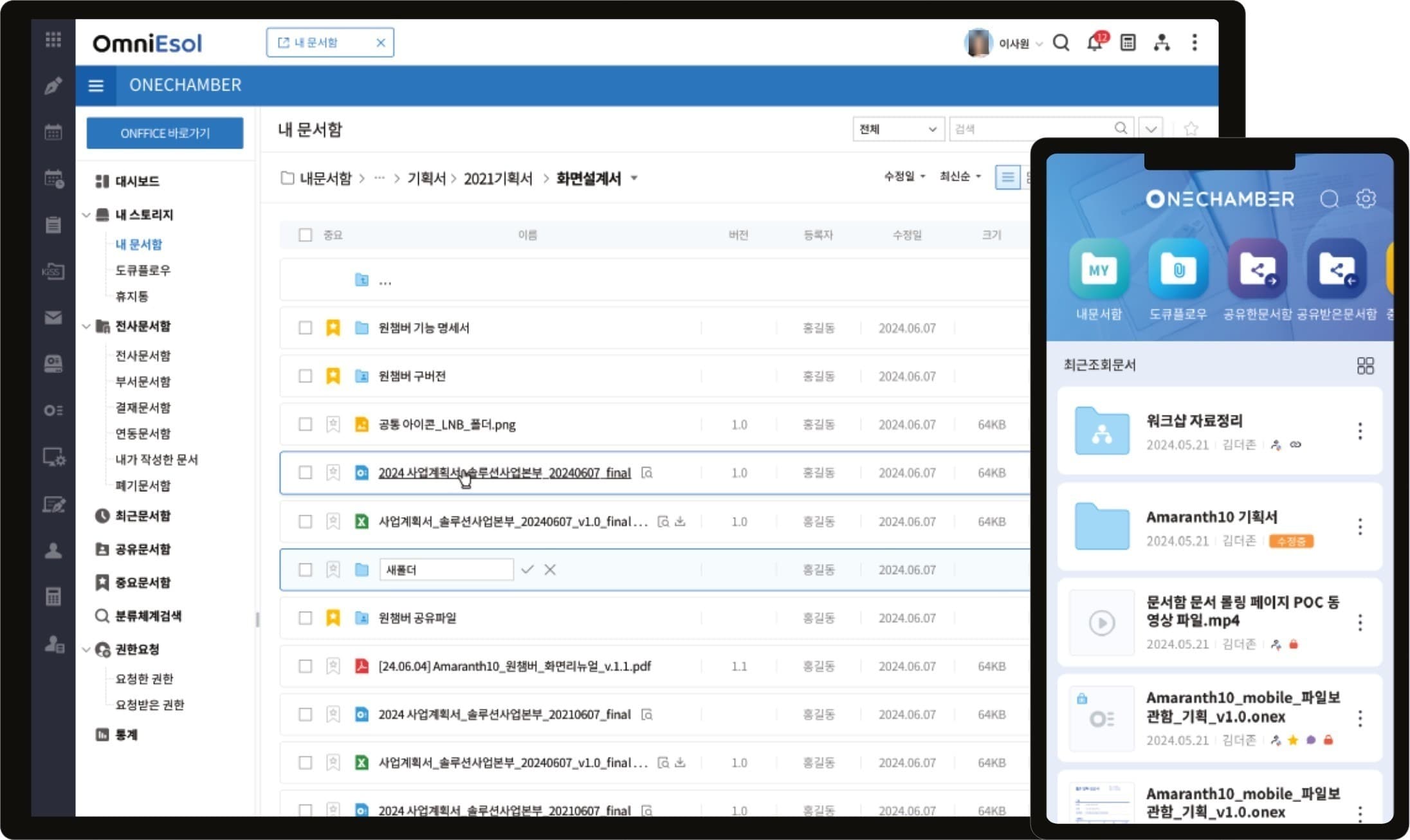1410x840 pixels.
Task: Click the ONFFICE 바로가기 button
Action: [165, 133]
